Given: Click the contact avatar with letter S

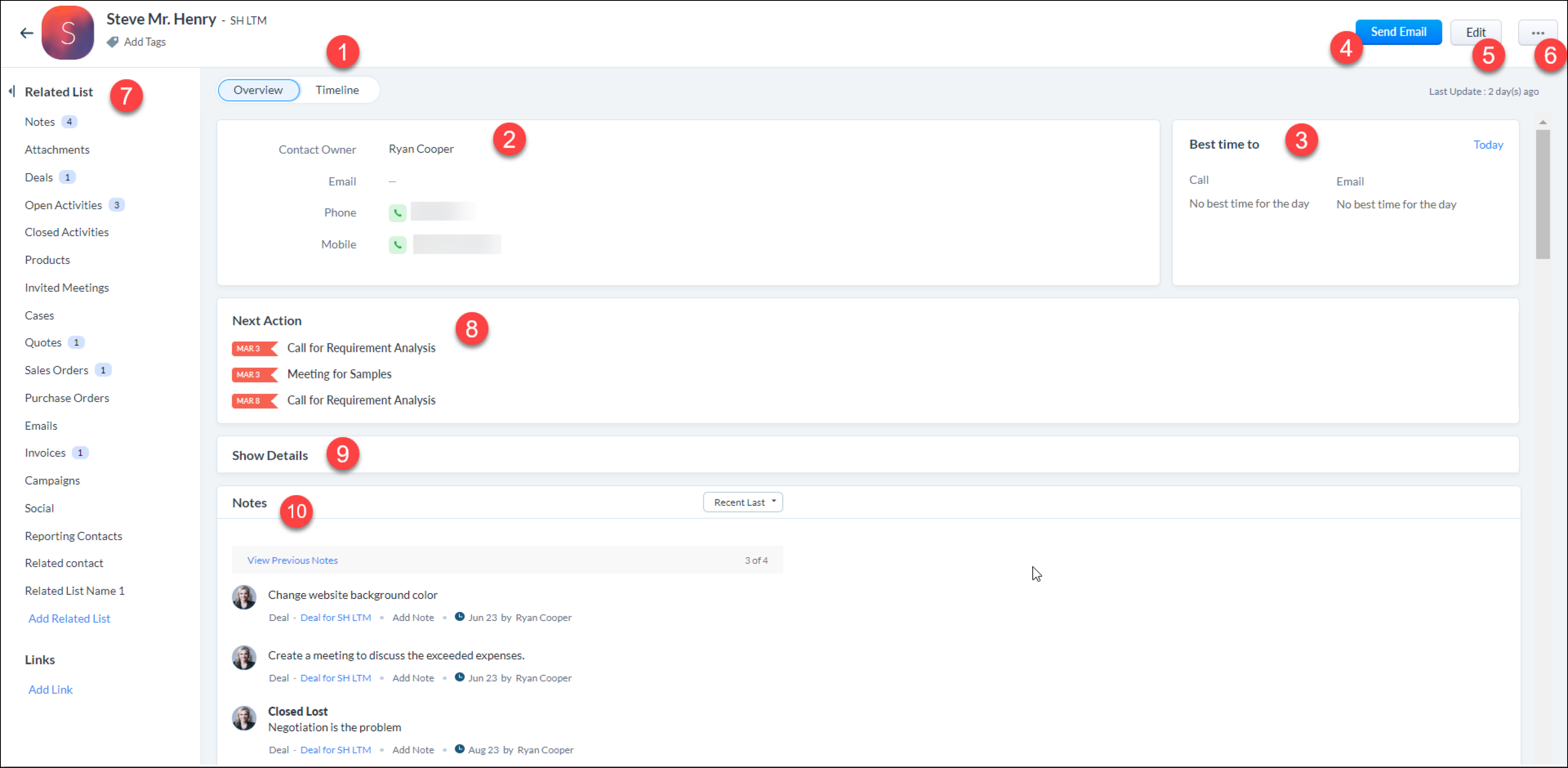Looking at the screenshot, I should pos(67,33).
